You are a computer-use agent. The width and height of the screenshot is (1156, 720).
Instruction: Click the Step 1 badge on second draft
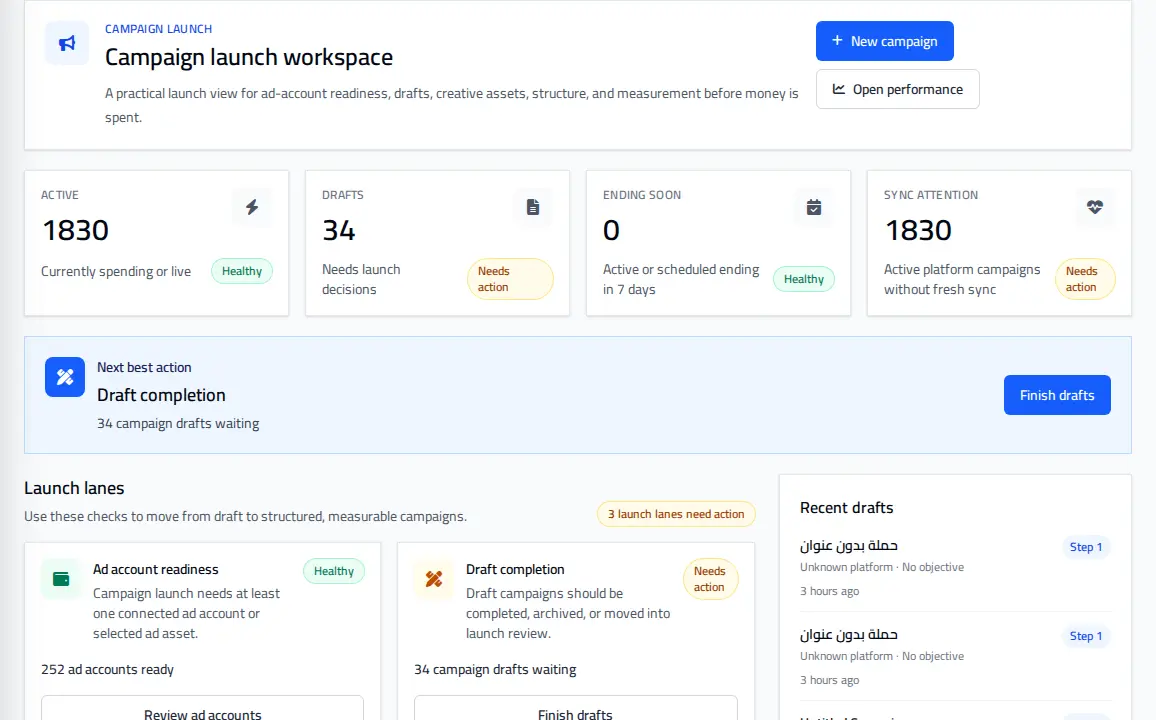pyautogui.click(x=1086, y=636)
